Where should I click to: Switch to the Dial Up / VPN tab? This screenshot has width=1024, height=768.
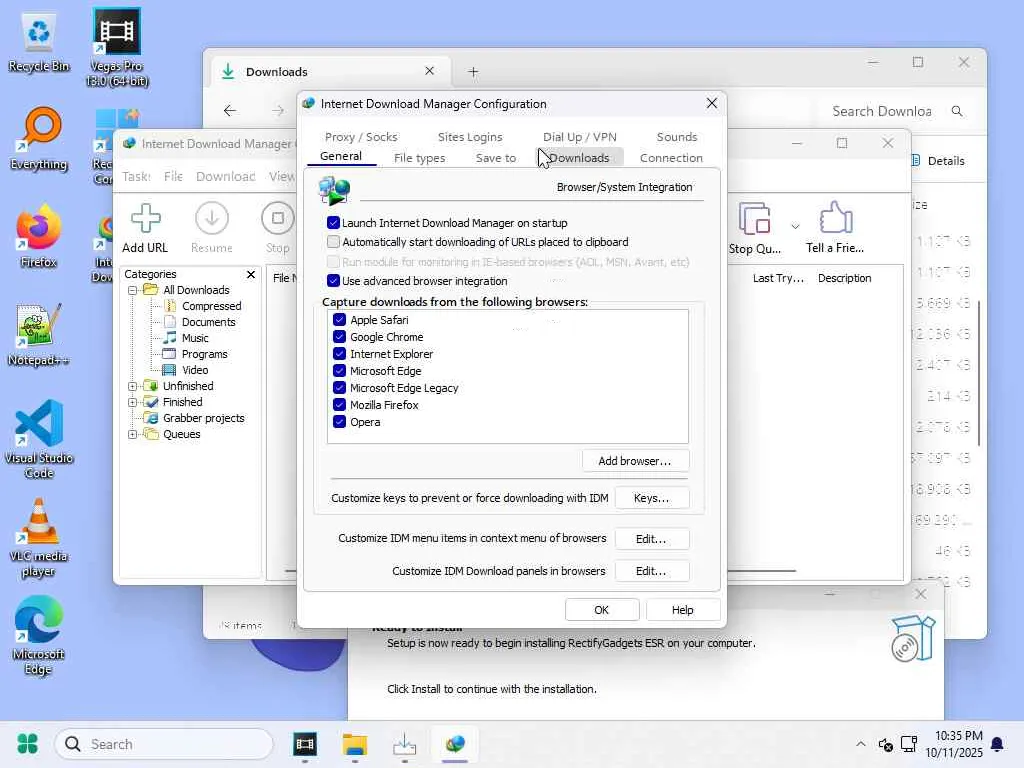[579, 136]
